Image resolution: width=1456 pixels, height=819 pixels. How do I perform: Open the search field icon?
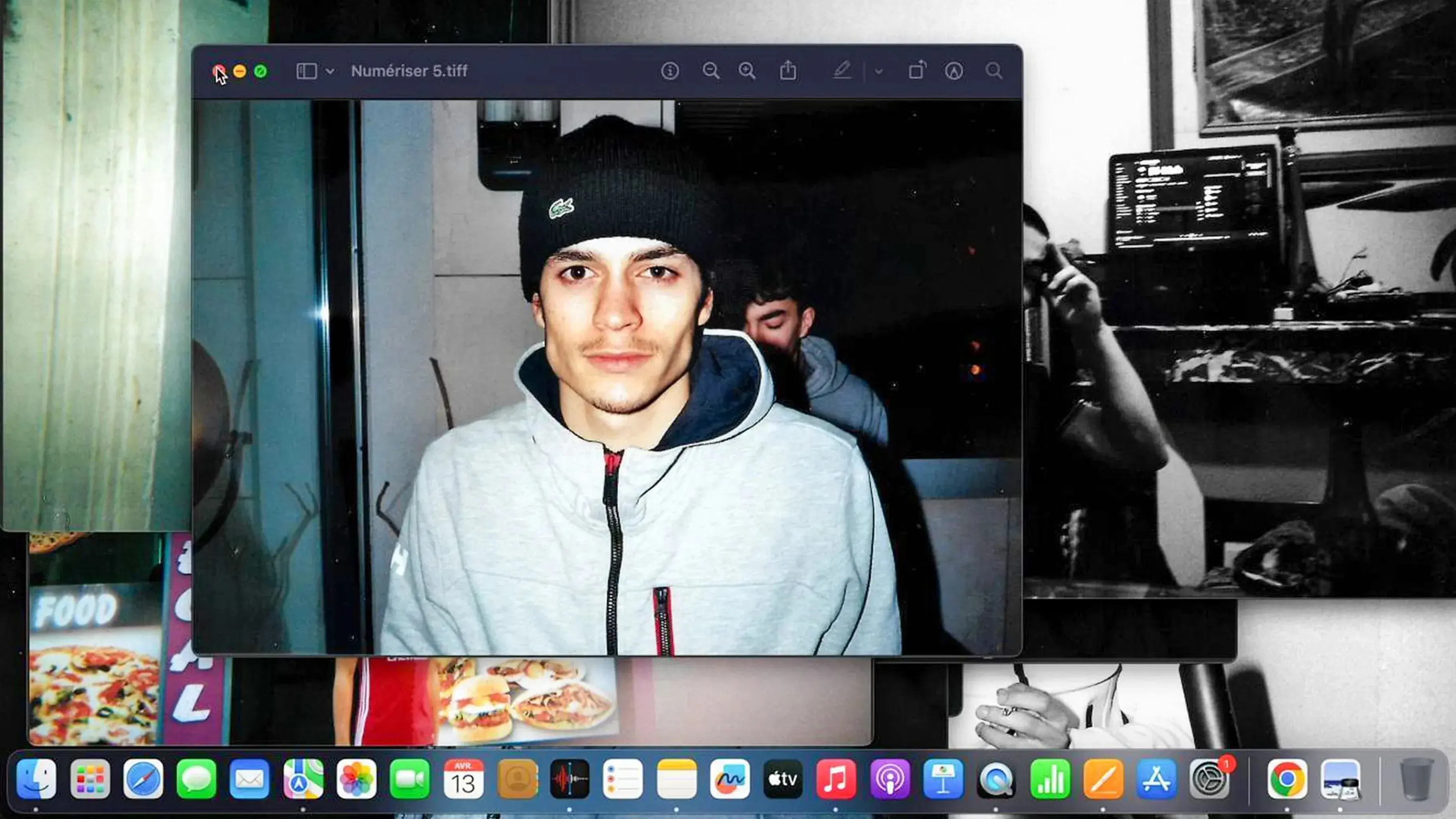[994, 71]
